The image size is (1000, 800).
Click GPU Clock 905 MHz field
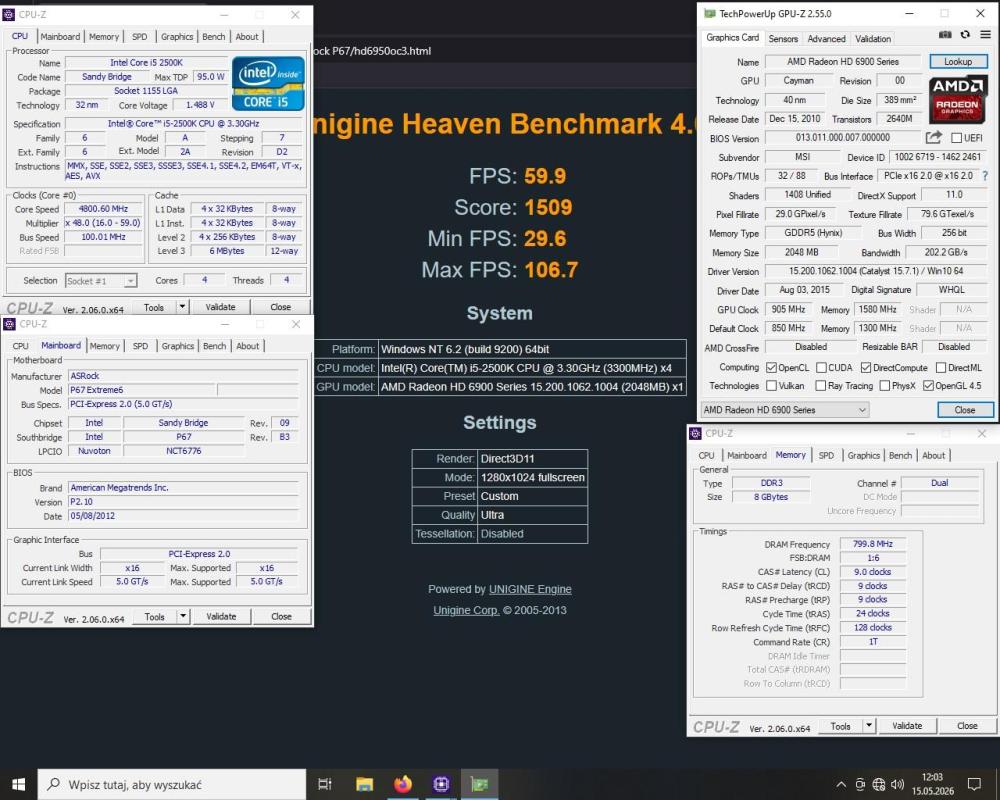(x=788, y=309)
